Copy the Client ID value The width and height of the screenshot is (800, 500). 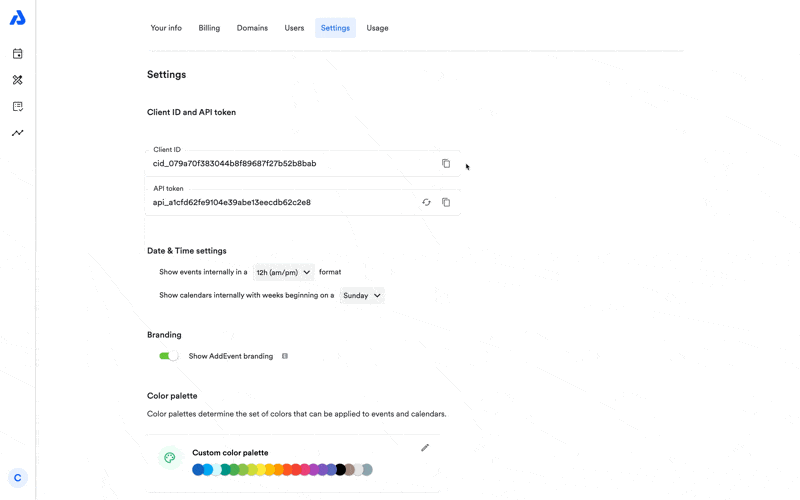pyautogui.click(x=446, y=163)
